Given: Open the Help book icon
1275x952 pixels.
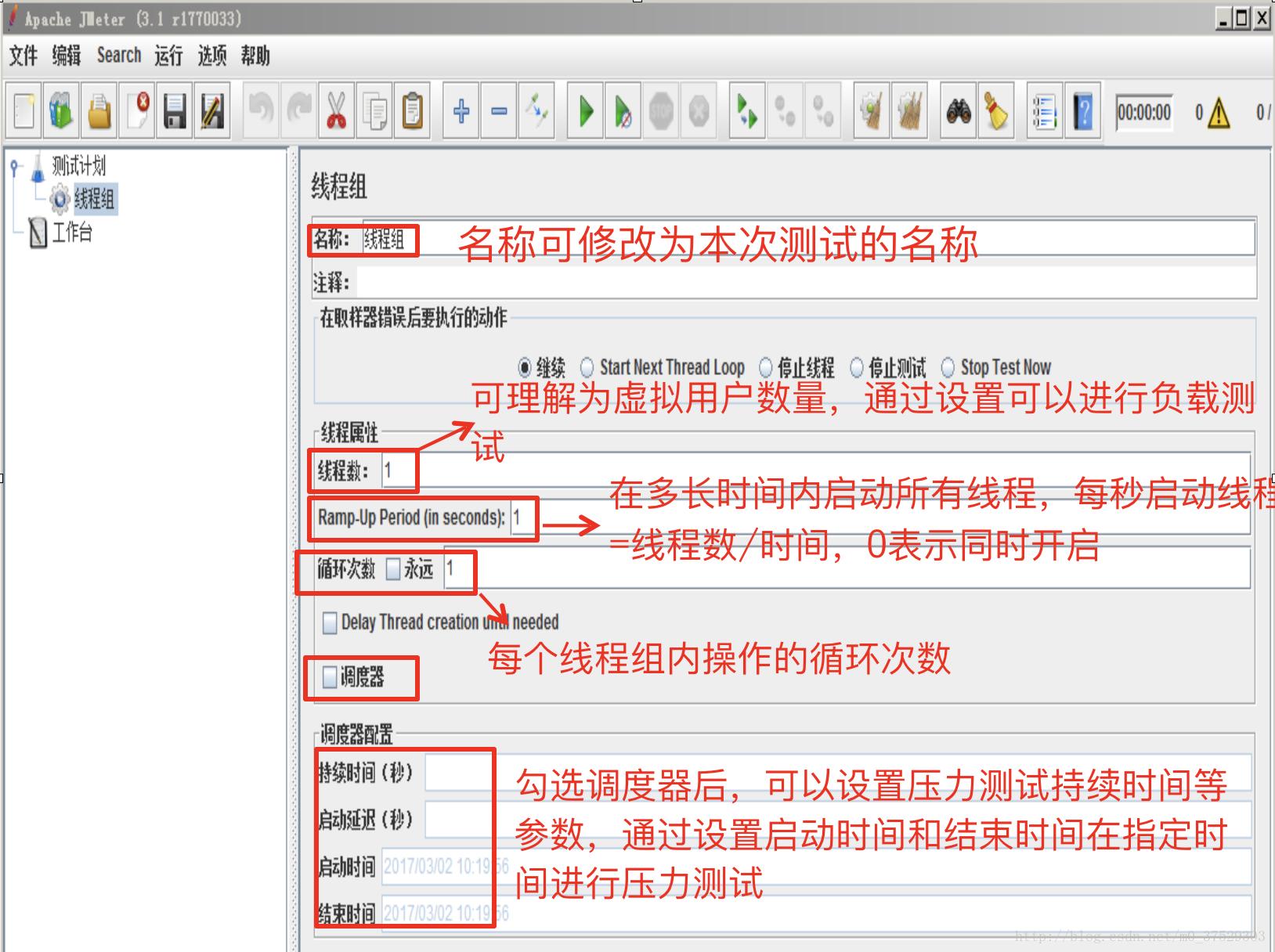Looking at the screenshot, I should pos(1082,111).
